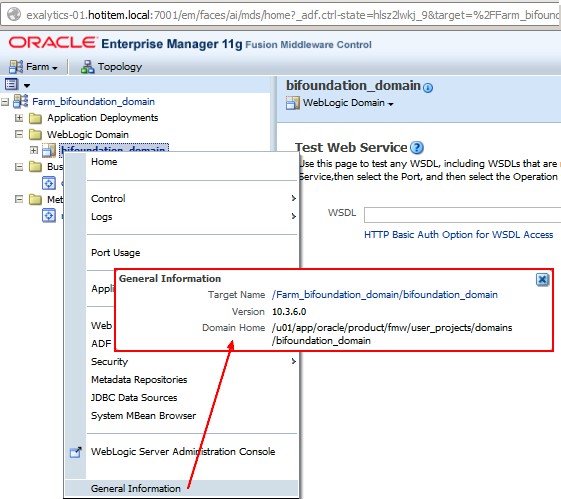Click into the WSDL input field
561x499 pixels.
point(463,215)
